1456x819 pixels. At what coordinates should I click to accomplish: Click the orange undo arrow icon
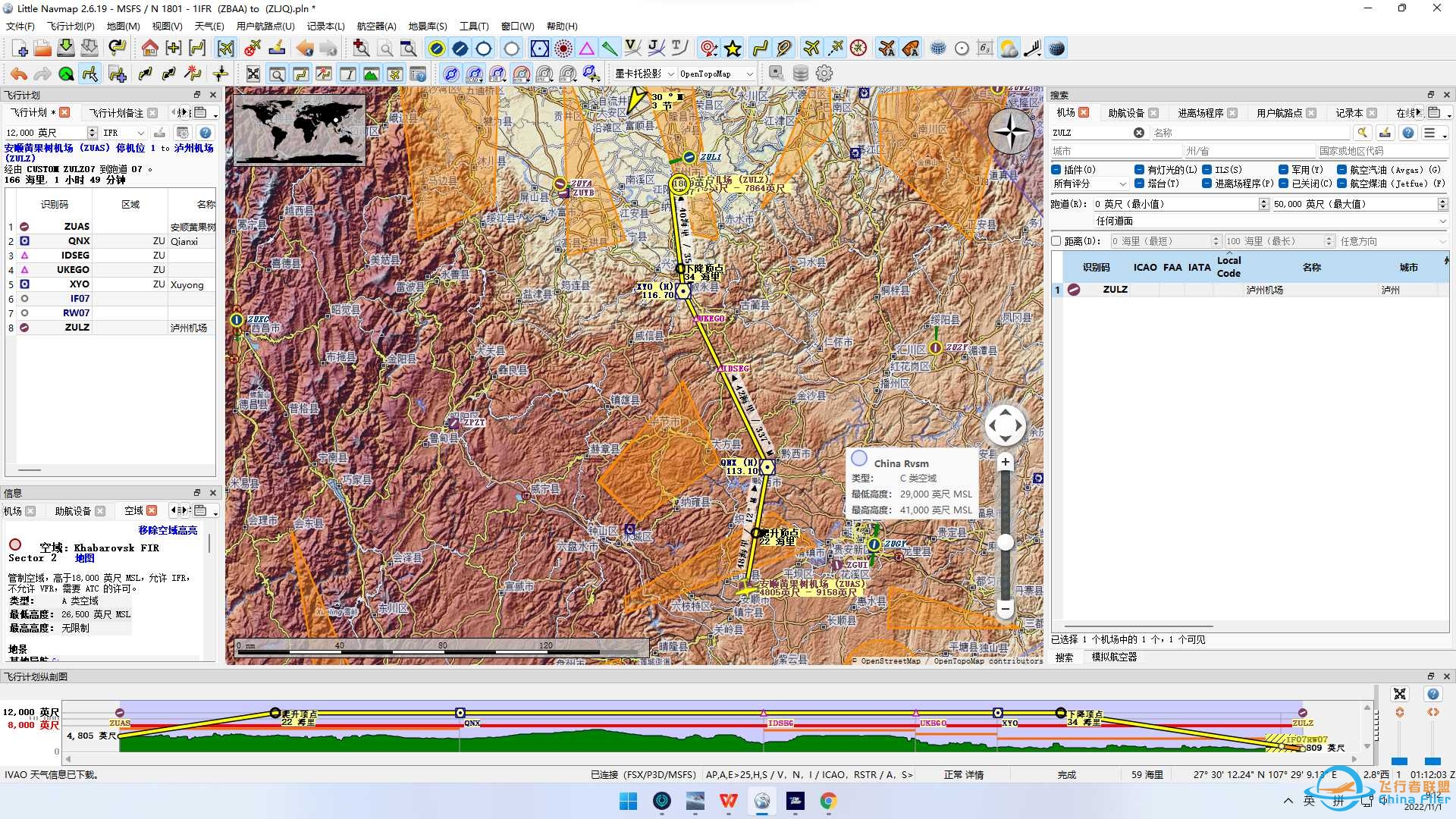pyautogui.click(x=19, y=74)
